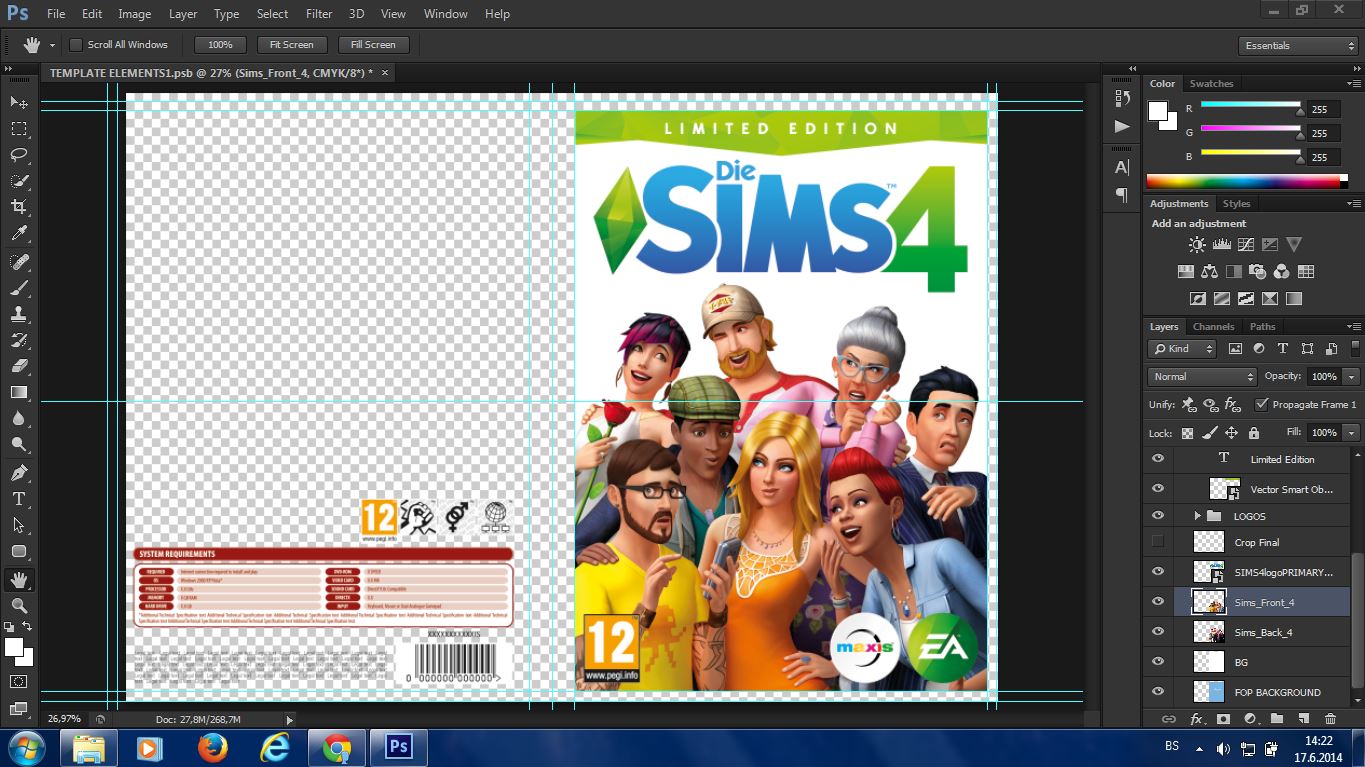Open the Essentials workspace dropdown
The width and height of the screenshot is (1365, 767).
click(x=1298, y=46)
